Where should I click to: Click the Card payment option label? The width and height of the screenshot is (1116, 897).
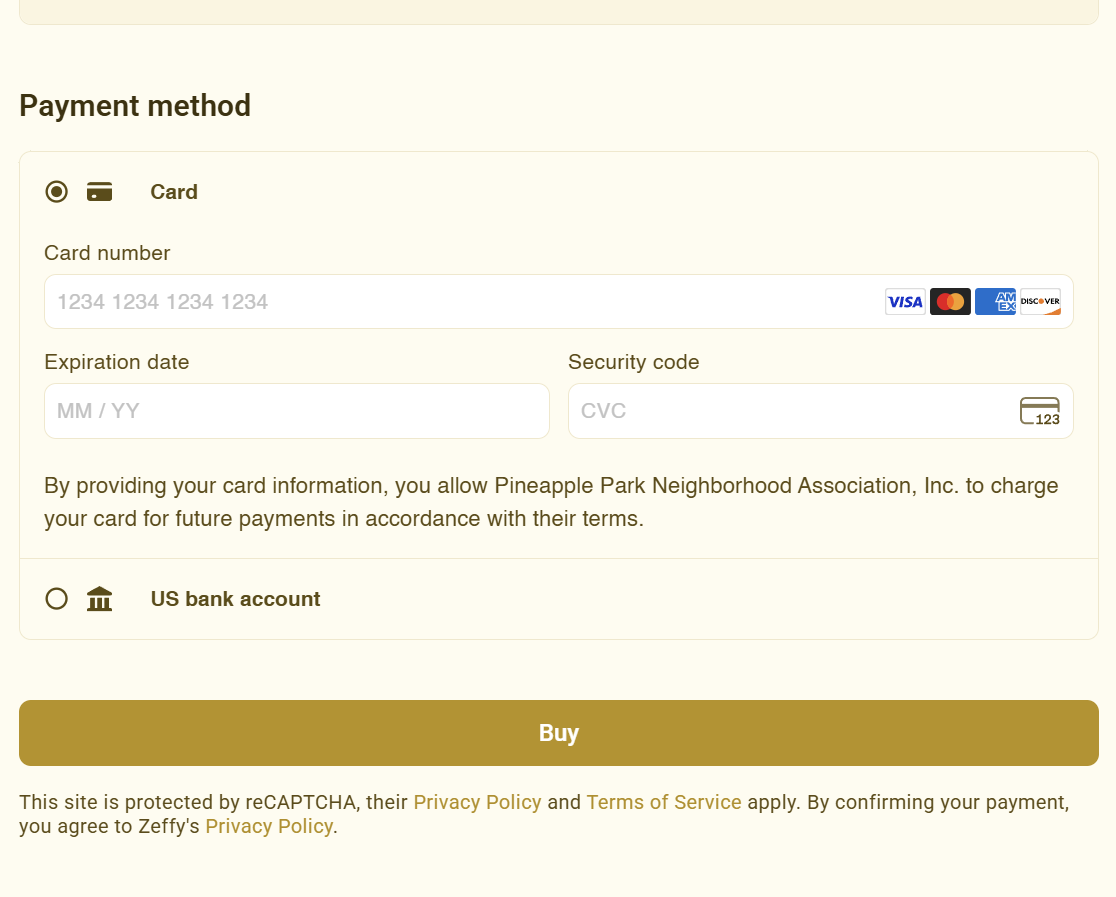[174, 192]
